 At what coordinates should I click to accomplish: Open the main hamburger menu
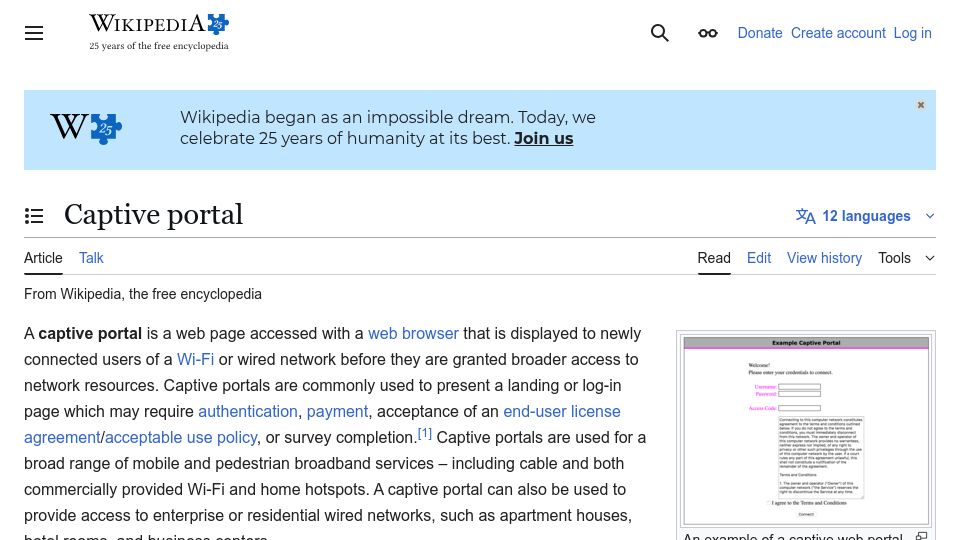(x=34, y=33)
